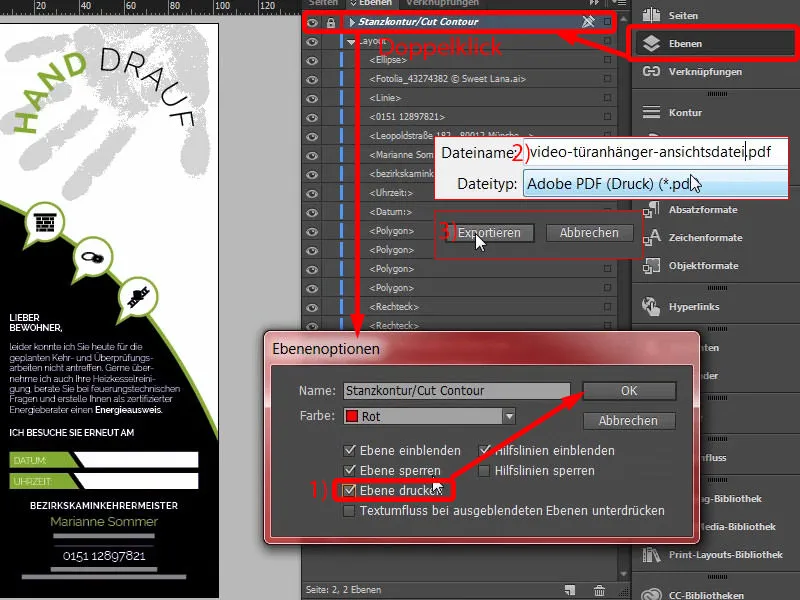Image resolution: width=800 pixels, height=600 pixels.
Task: Click Abbrechen next to Exportieren
Action: tap(589, 233)
